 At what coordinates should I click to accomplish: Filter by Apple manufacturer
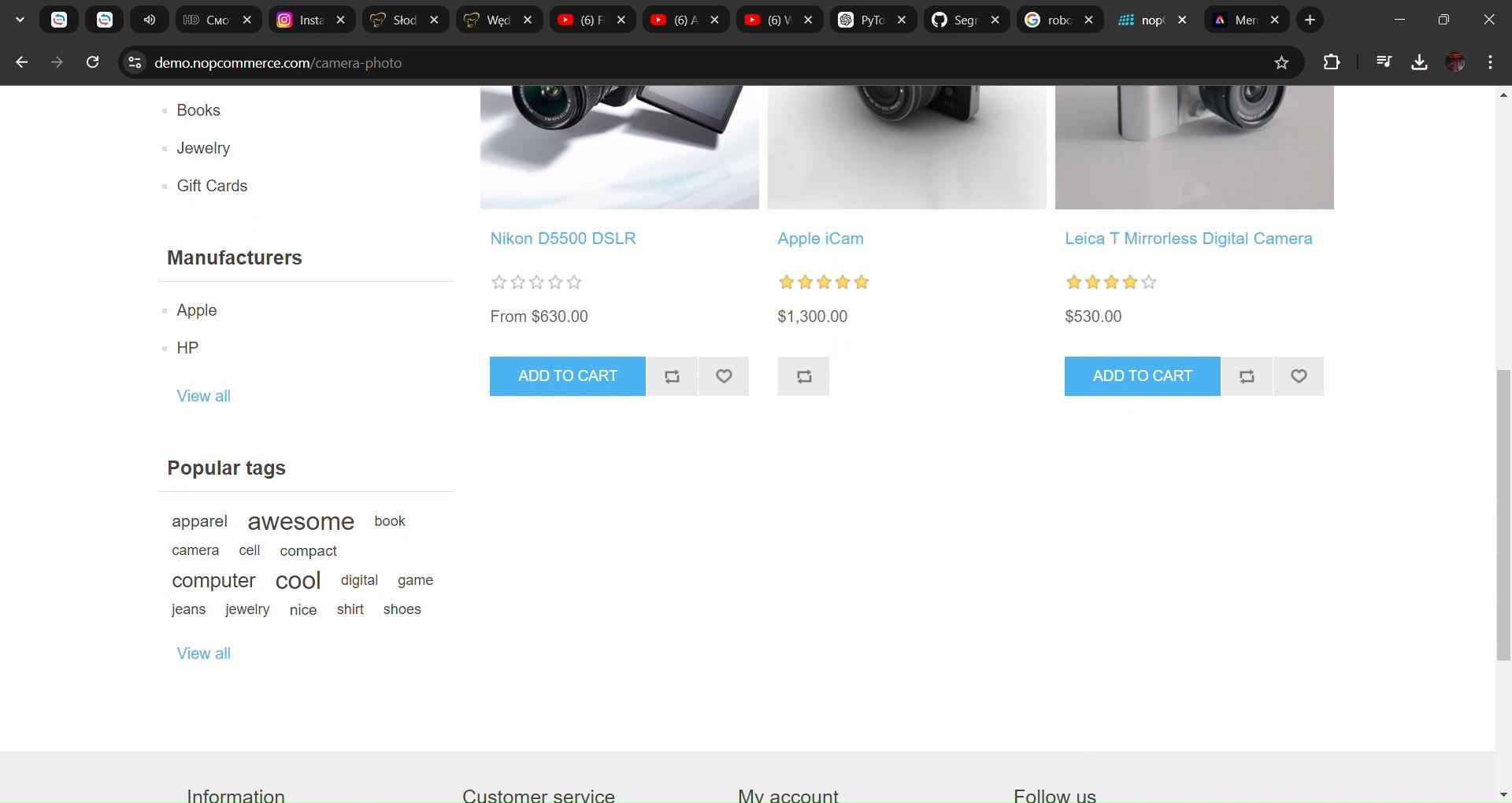[197, 310]
